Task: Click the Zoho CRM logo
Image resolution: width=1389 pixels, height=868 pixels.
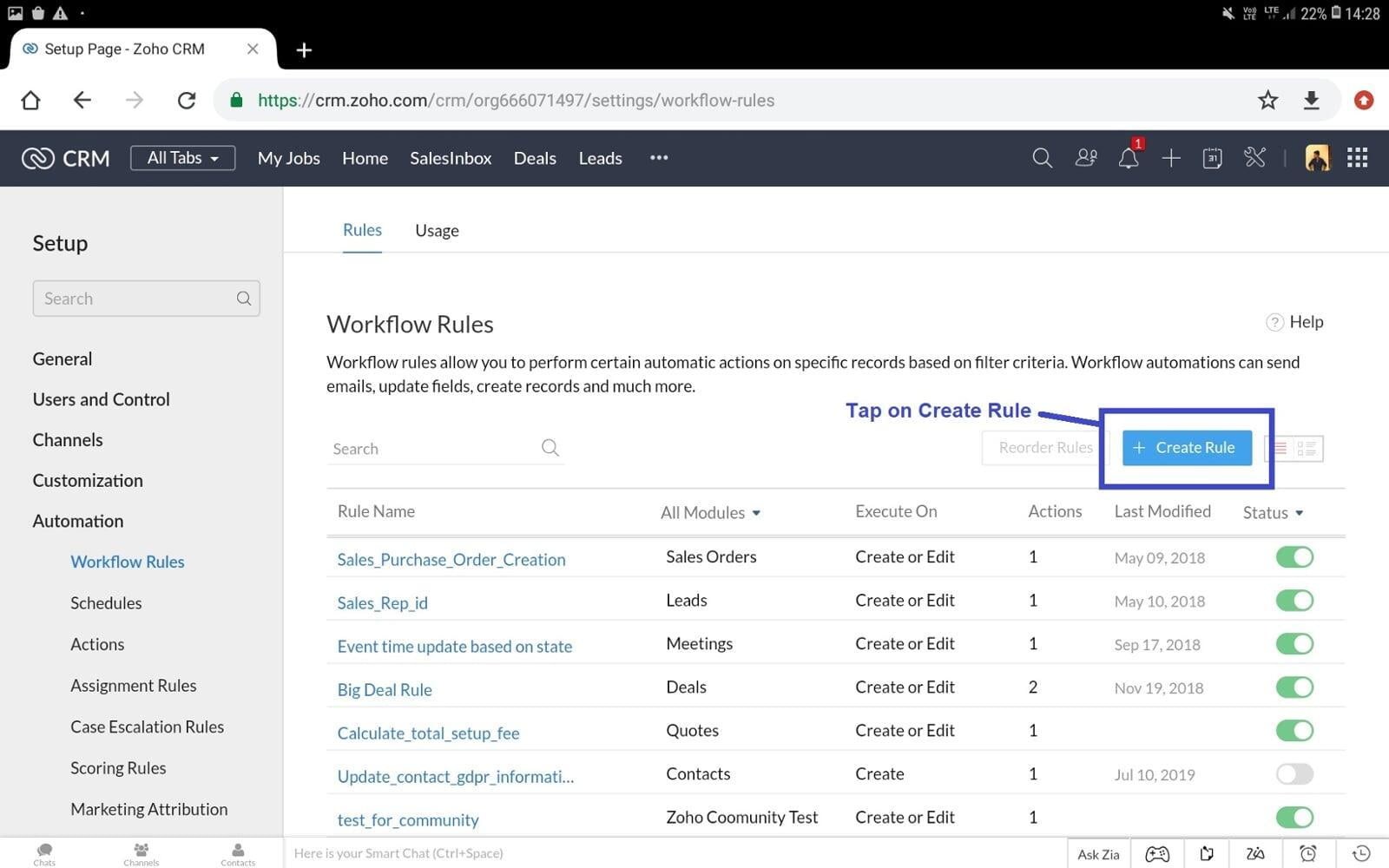Action: click(66, 158)
